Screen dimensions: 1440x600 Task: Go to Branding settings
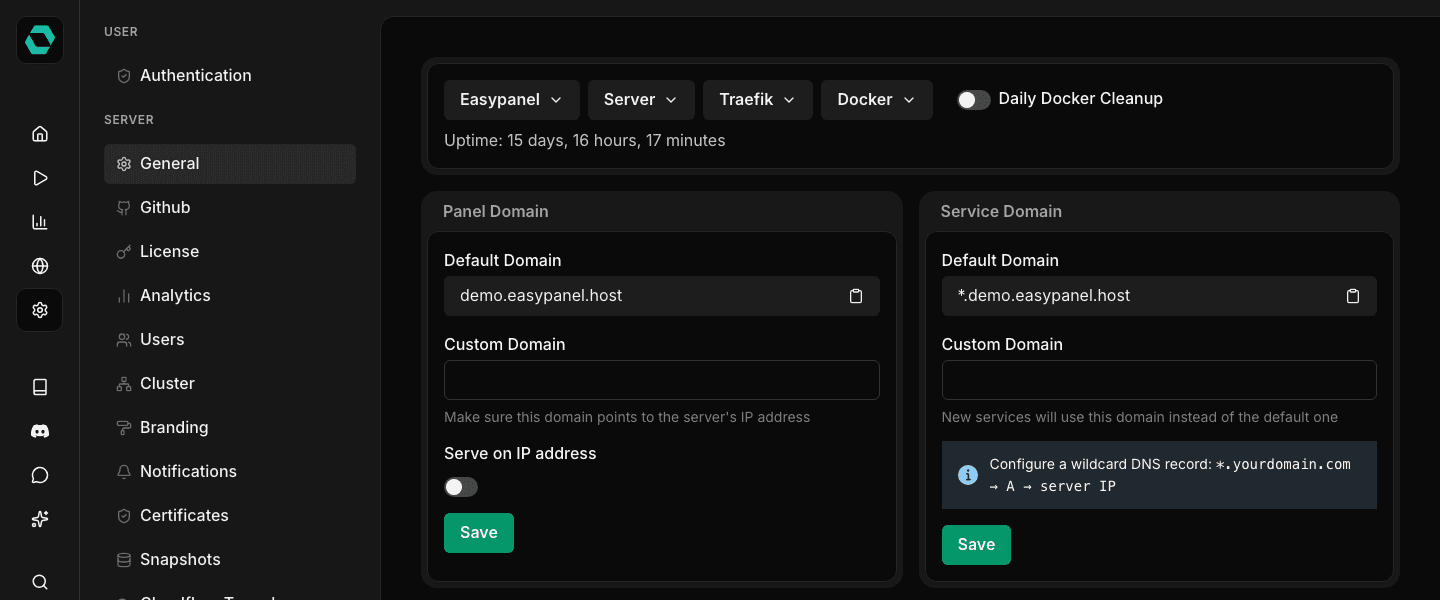[x=230, y=428]
